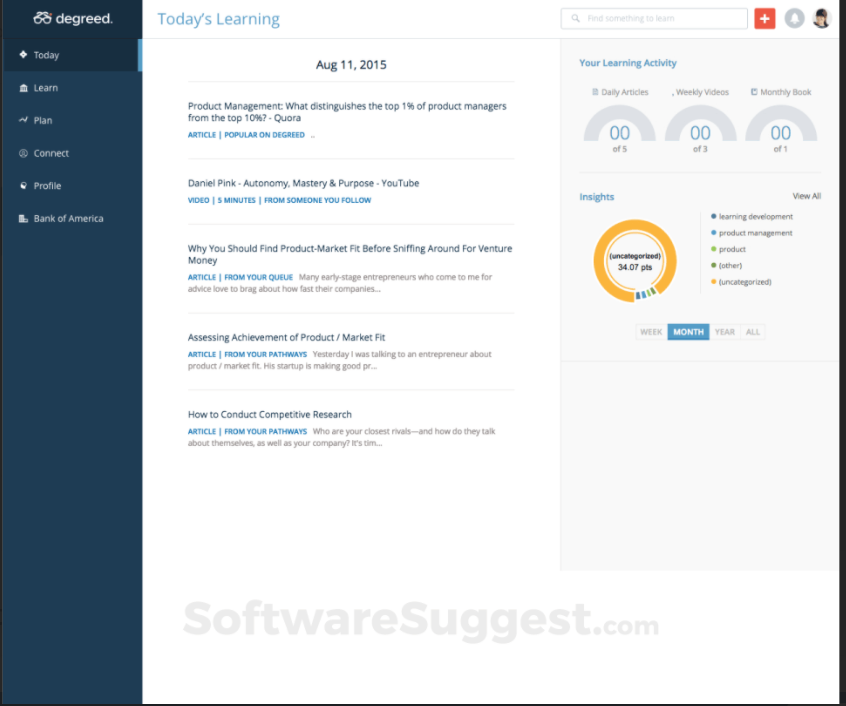This screenshot has height=706, width=846.
Task: Click the red plus add button
Action: click(765, 18)
